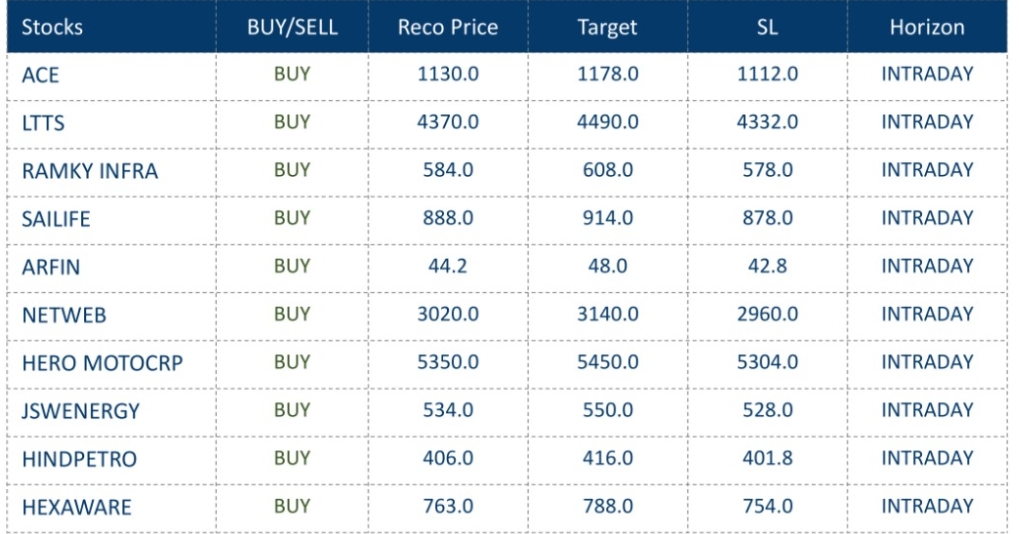Viewport: 1019px width, 534px height.
Task: Click the HINDPETRO stock name
Action: tap(79, 459)
